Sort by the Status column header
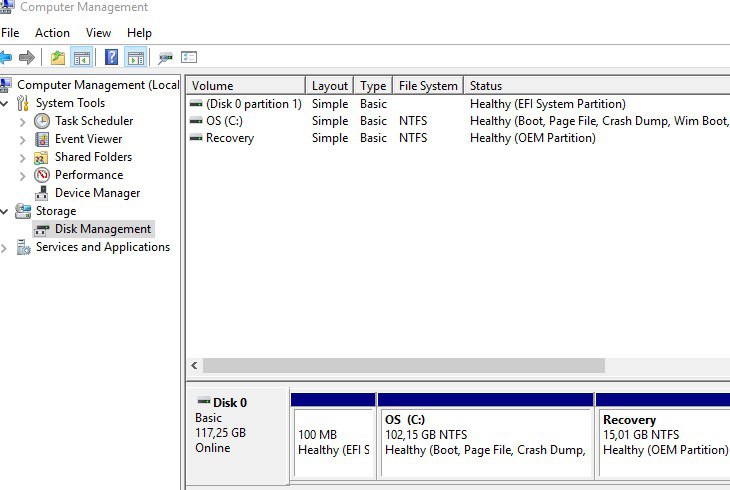 (597, 86)
